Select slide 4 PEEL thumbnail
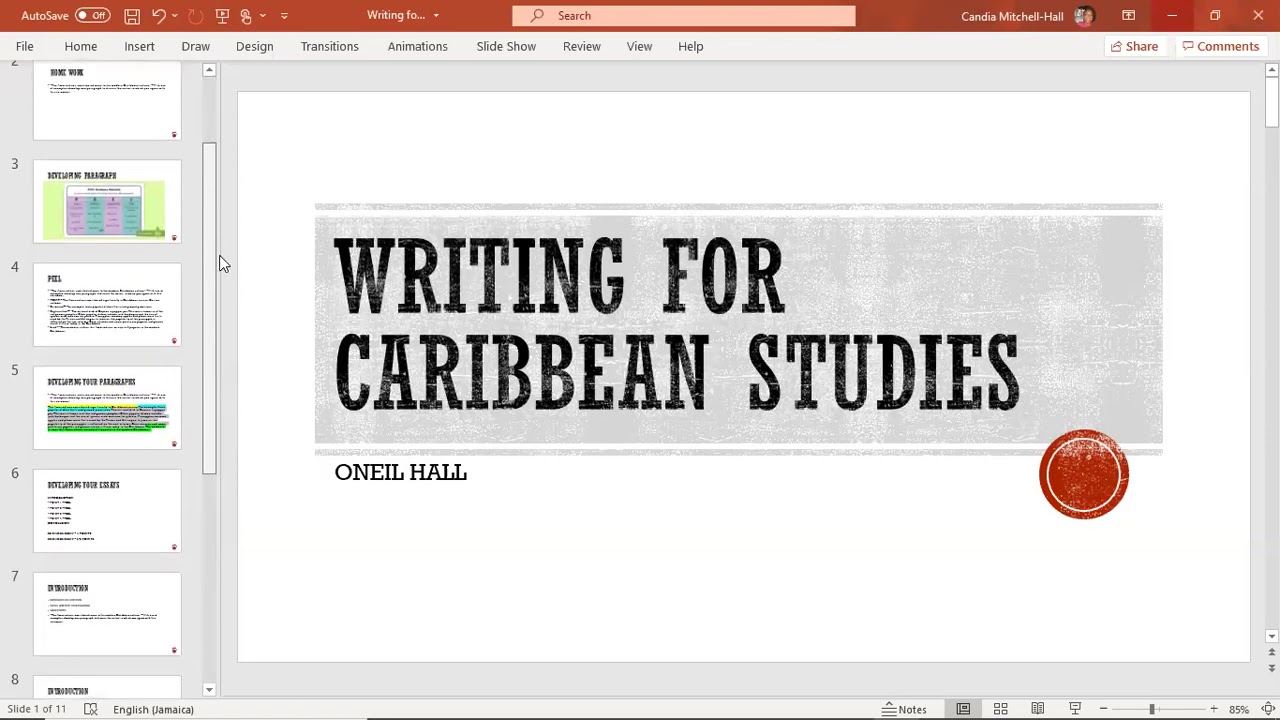 (x=107, y=304)
